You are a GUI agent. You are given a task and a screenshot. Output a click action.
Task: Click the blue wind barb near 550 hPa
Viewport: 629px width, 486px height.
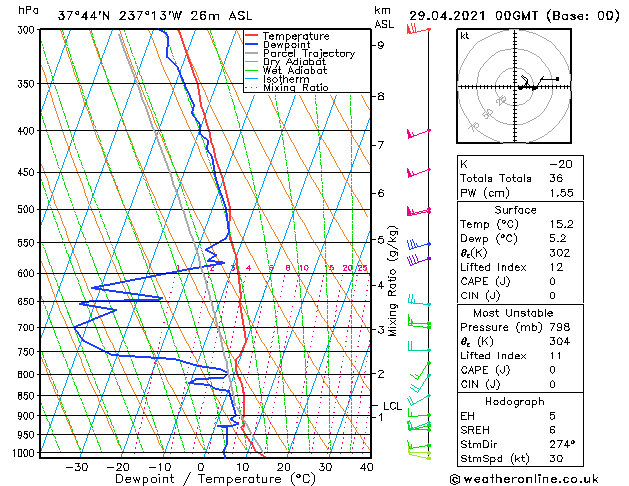tap(418, 244)
